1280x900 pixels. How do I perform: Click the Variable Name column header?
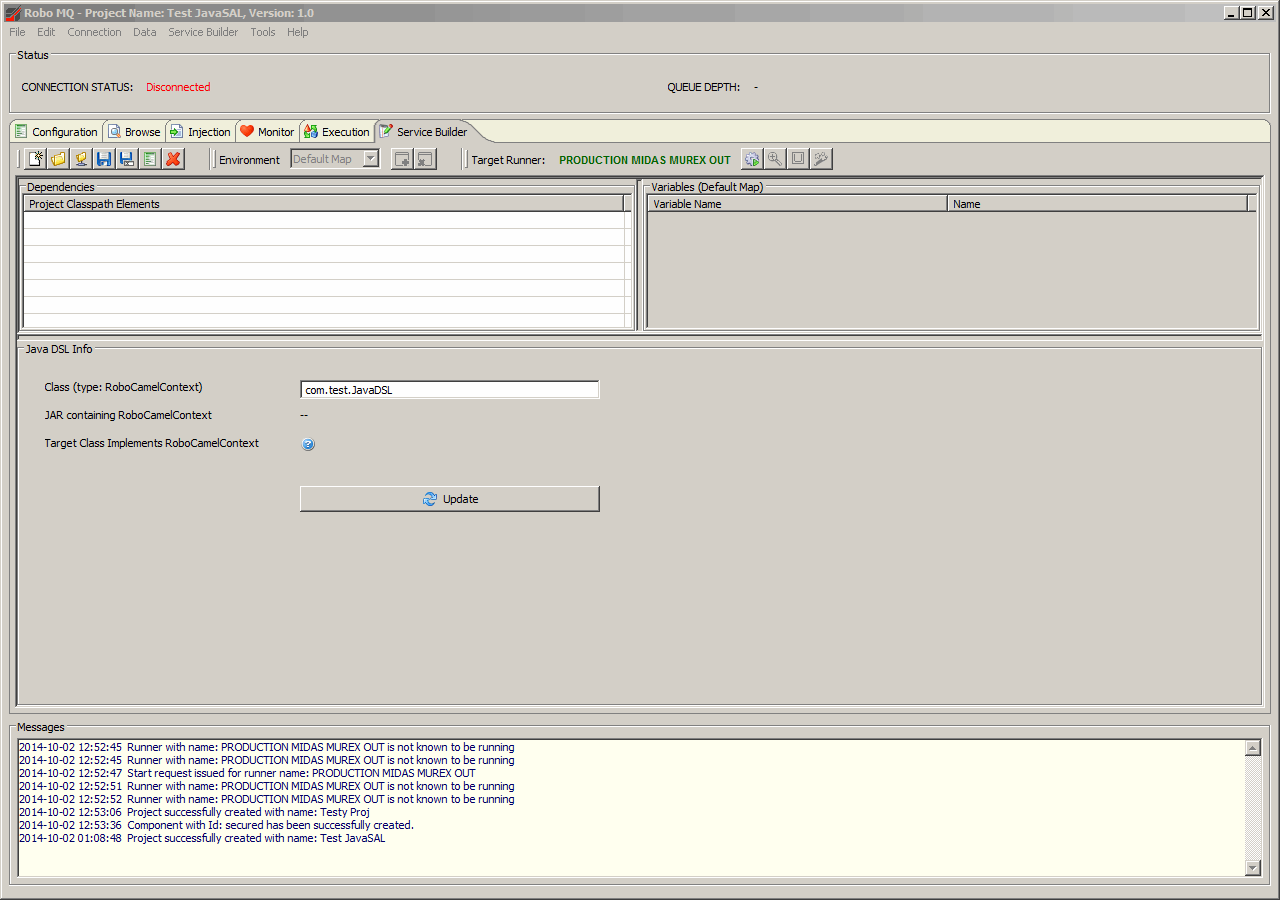pyautogui.click(x=796, y=204)
